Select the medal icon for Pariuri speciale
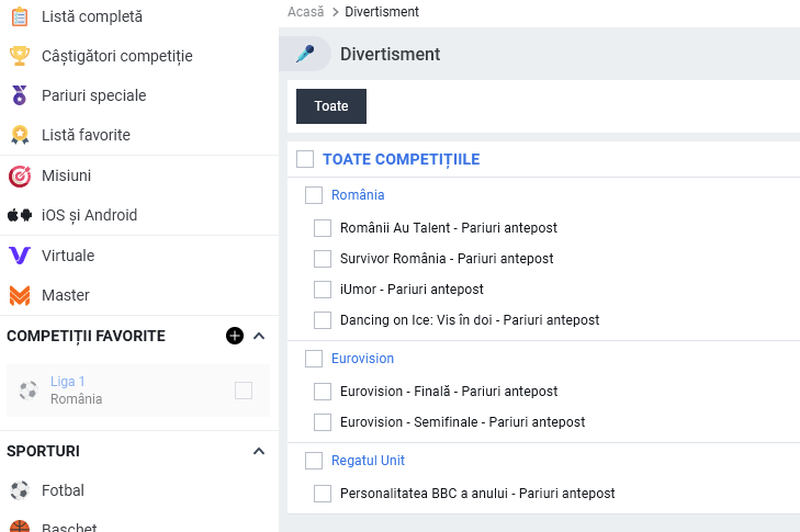Screen dimensions: 800x532 tap(19, 95)
